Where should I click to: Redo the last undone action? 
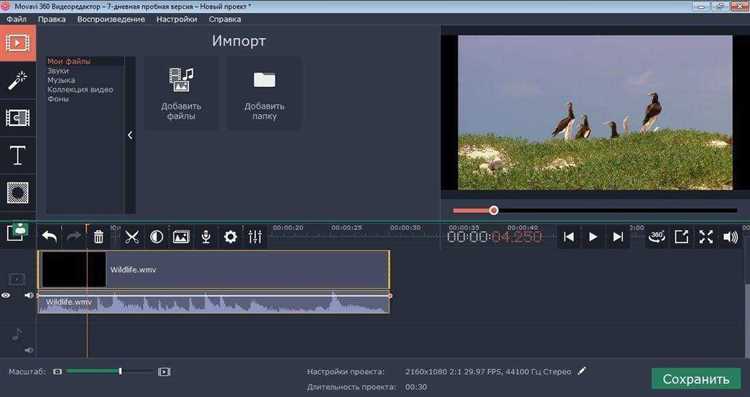73,237
